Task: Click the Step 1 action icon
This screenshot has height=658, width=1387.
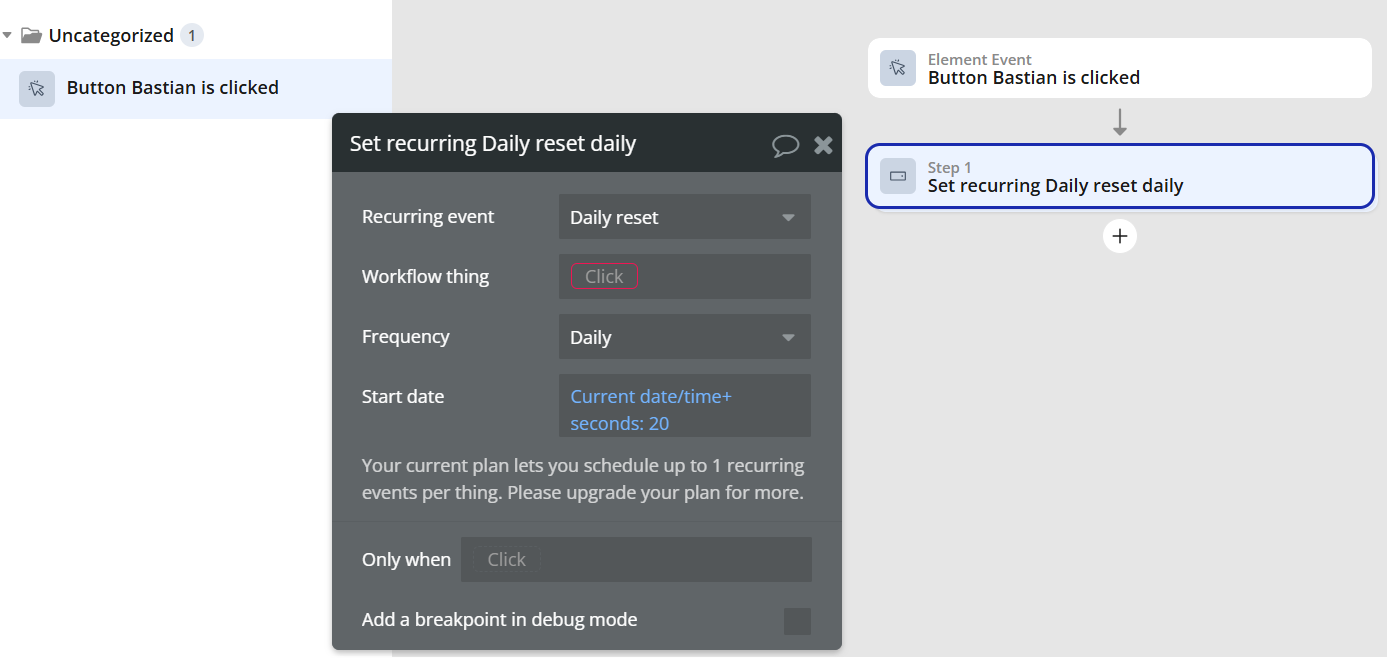Action: coord(898,176)
